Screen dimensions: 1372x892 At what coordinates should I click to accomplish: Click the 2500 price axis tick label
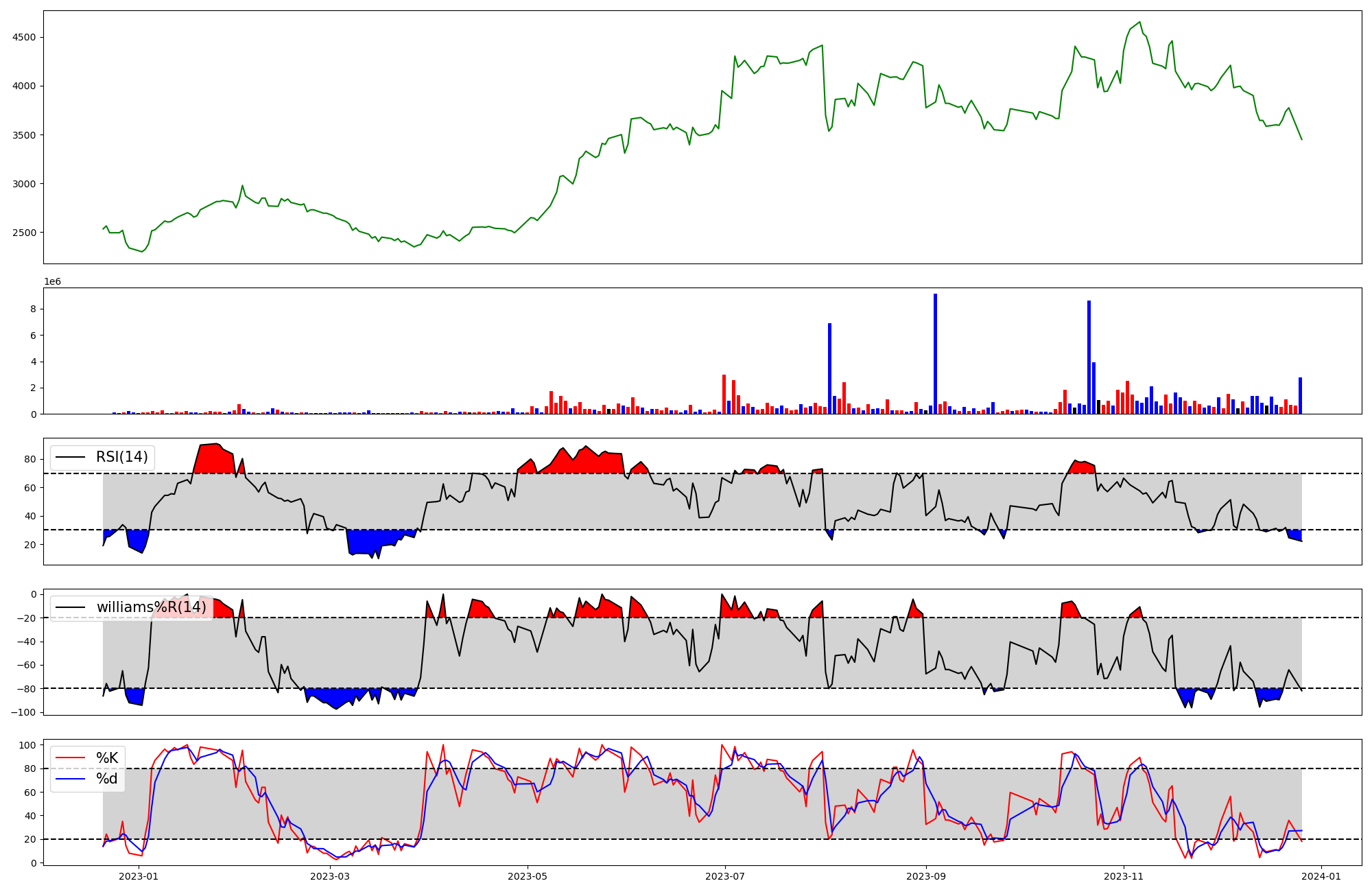coord(25,233)
